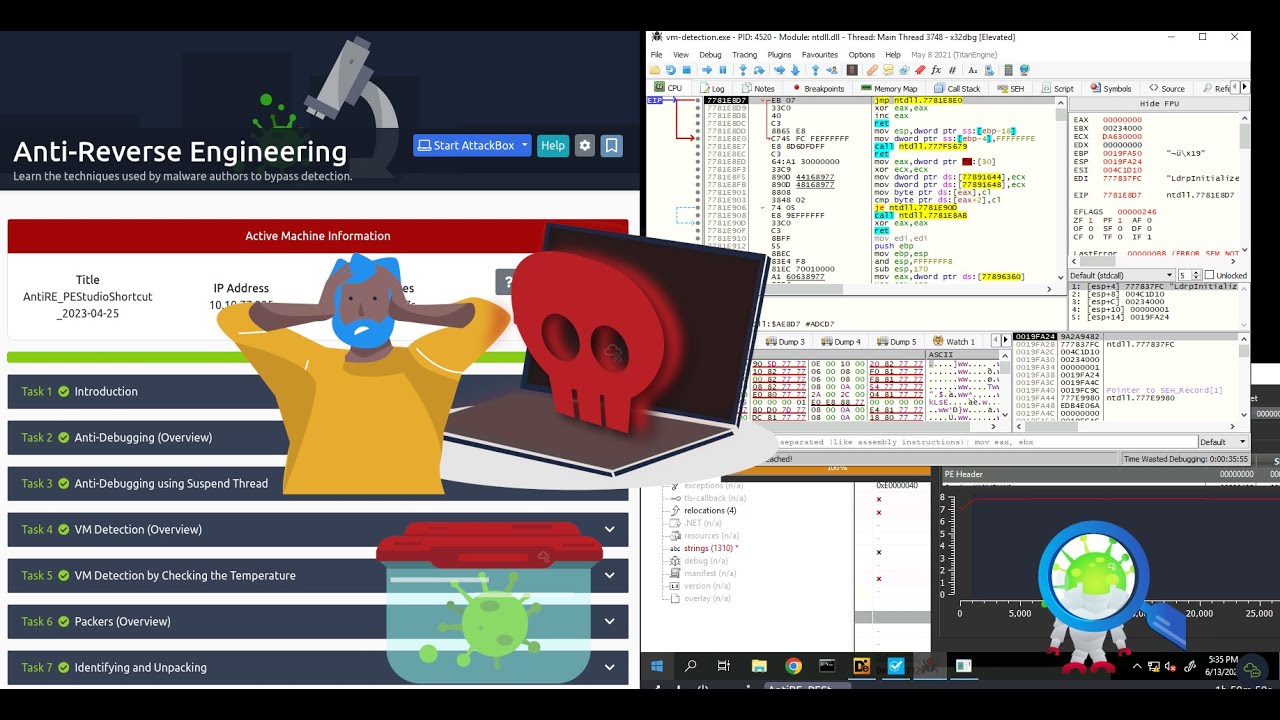Click the taskbar Search magnifier icon
The height and width of the screenshot is (720, 1280).
[x=690, y=666]
